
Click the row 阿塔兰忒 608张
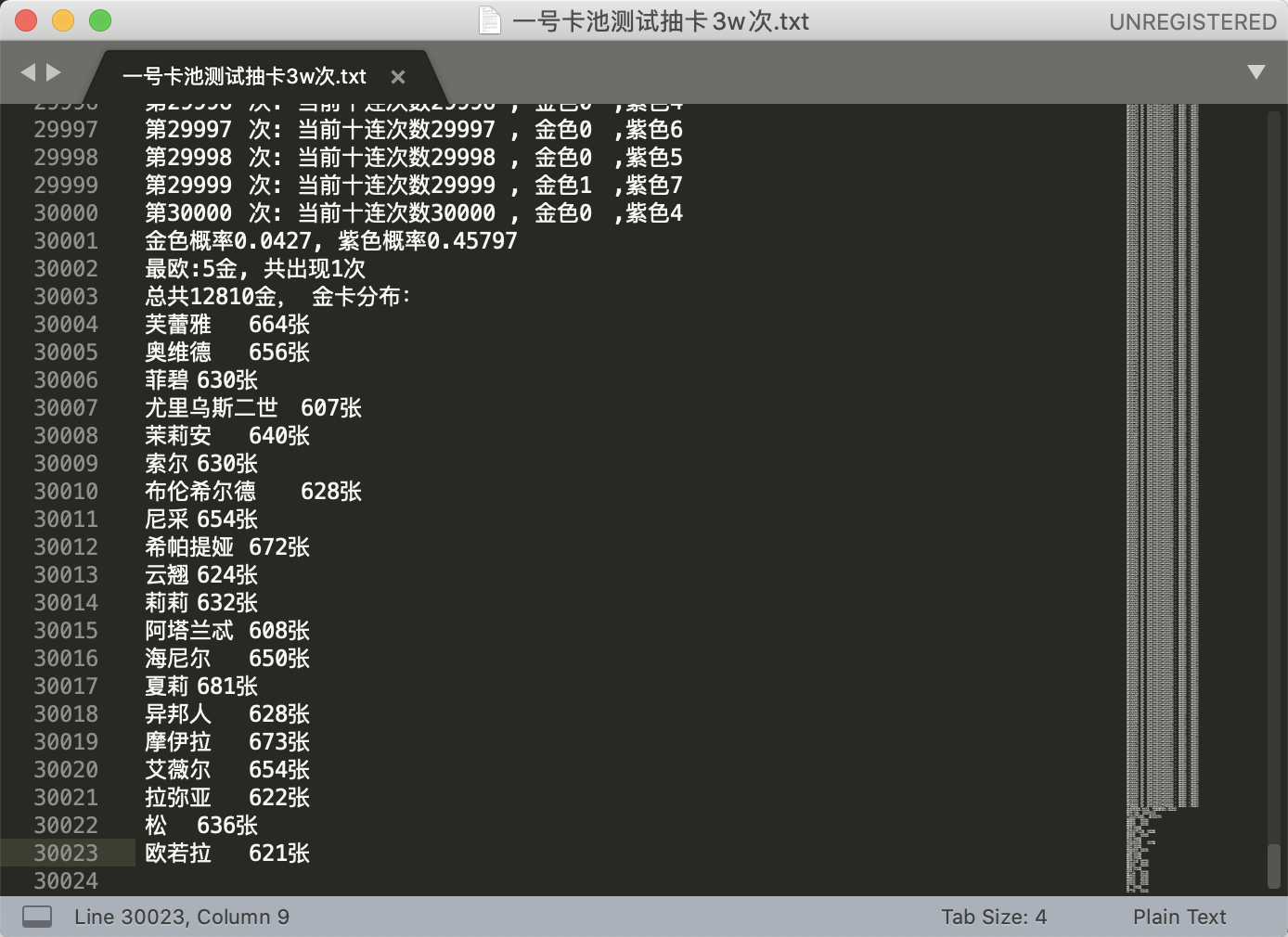(227, 631)
